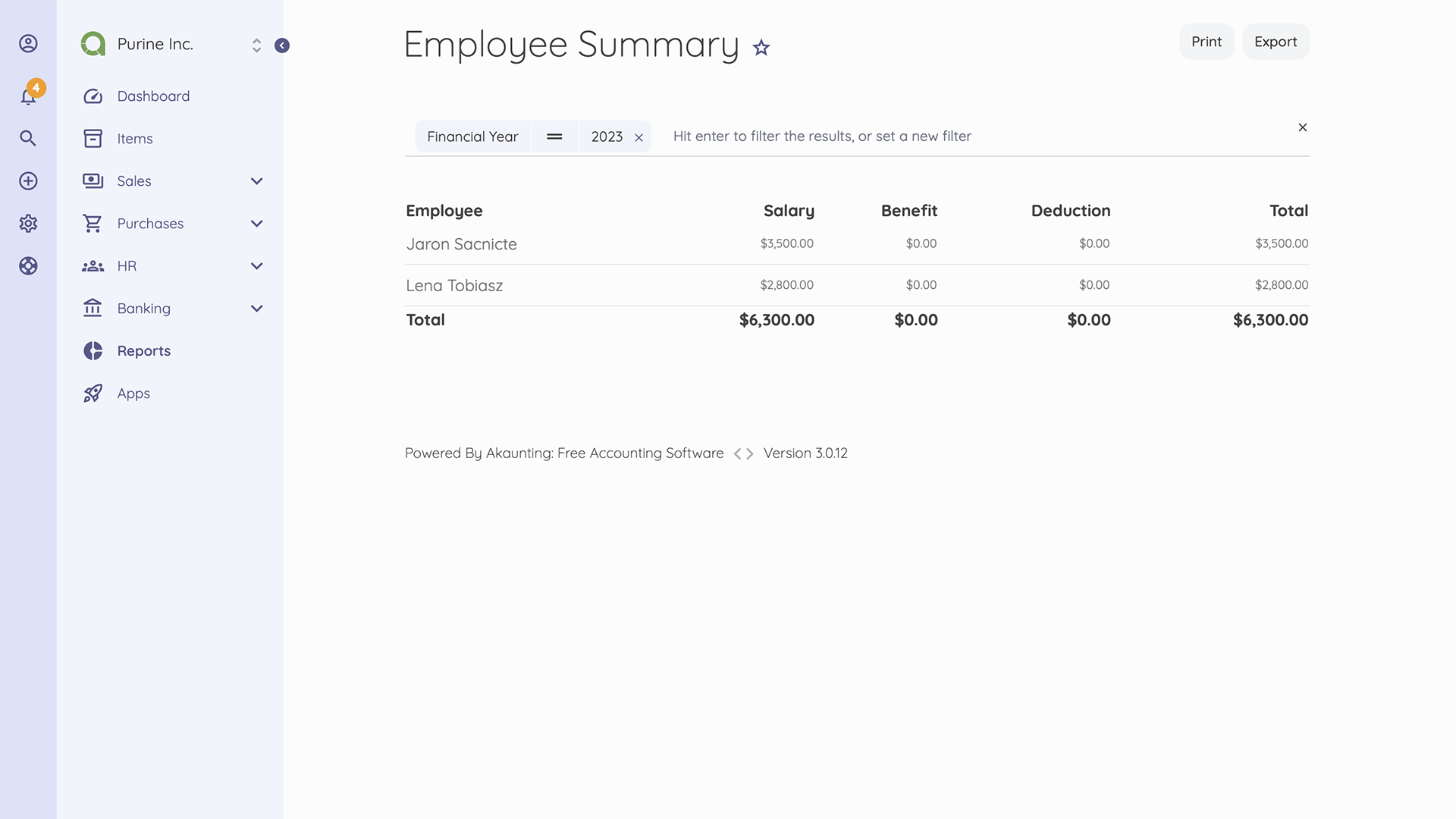Screen dimensions: 1456x819
Task: Select Items in the sidebar
Action: (x=133, y=138)
